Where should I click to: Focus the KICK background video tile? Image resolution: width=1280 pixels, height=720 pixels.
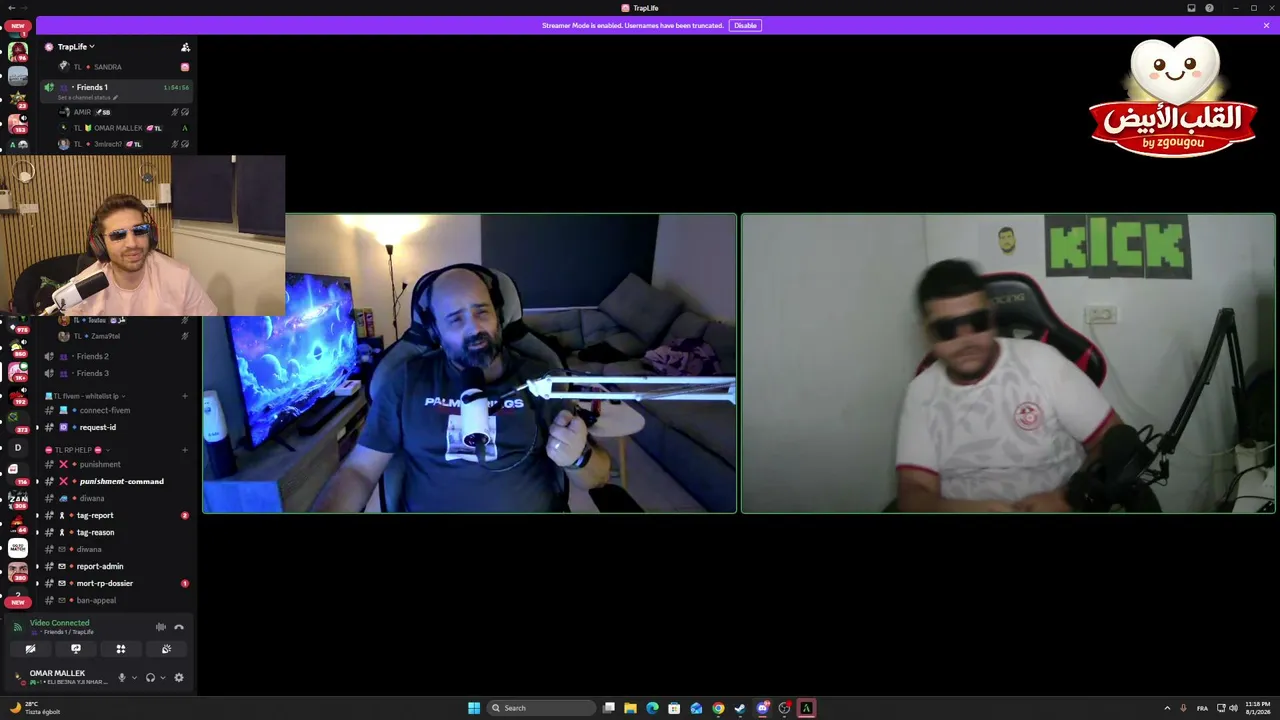tap(1008, 363)
